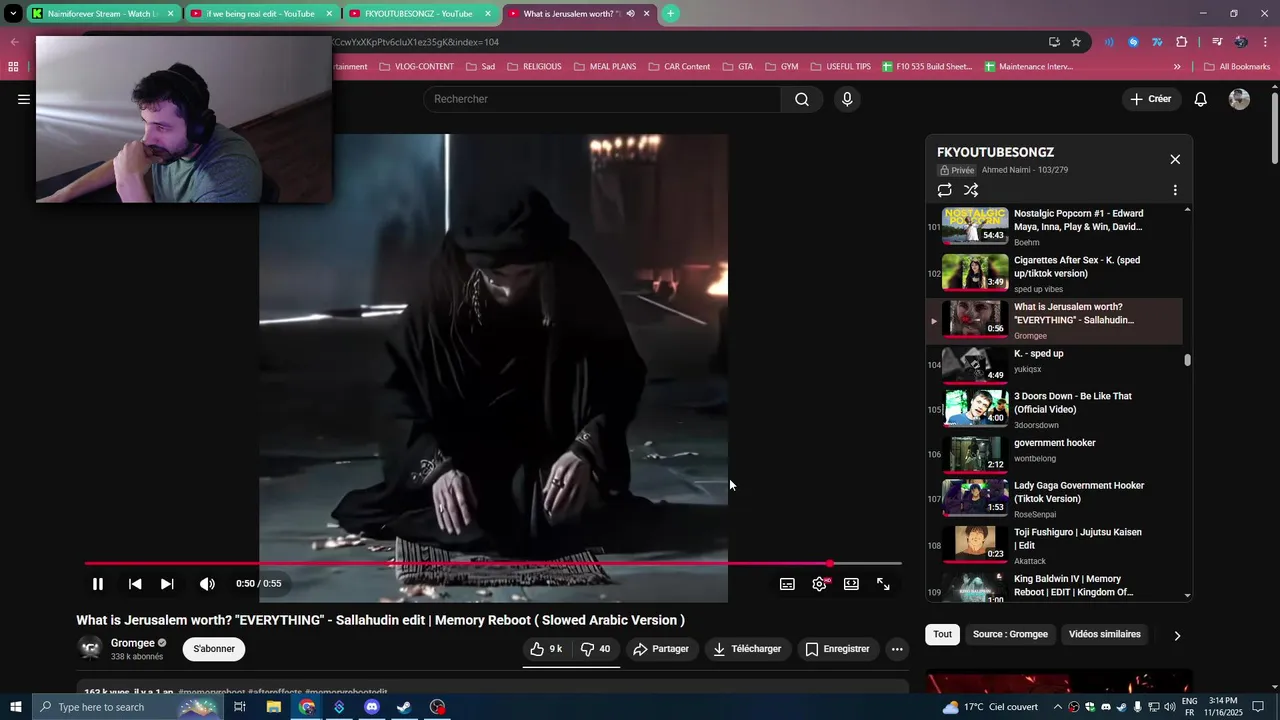Play 3 Doors Down - Be Like That

[x=1054, y=409]
